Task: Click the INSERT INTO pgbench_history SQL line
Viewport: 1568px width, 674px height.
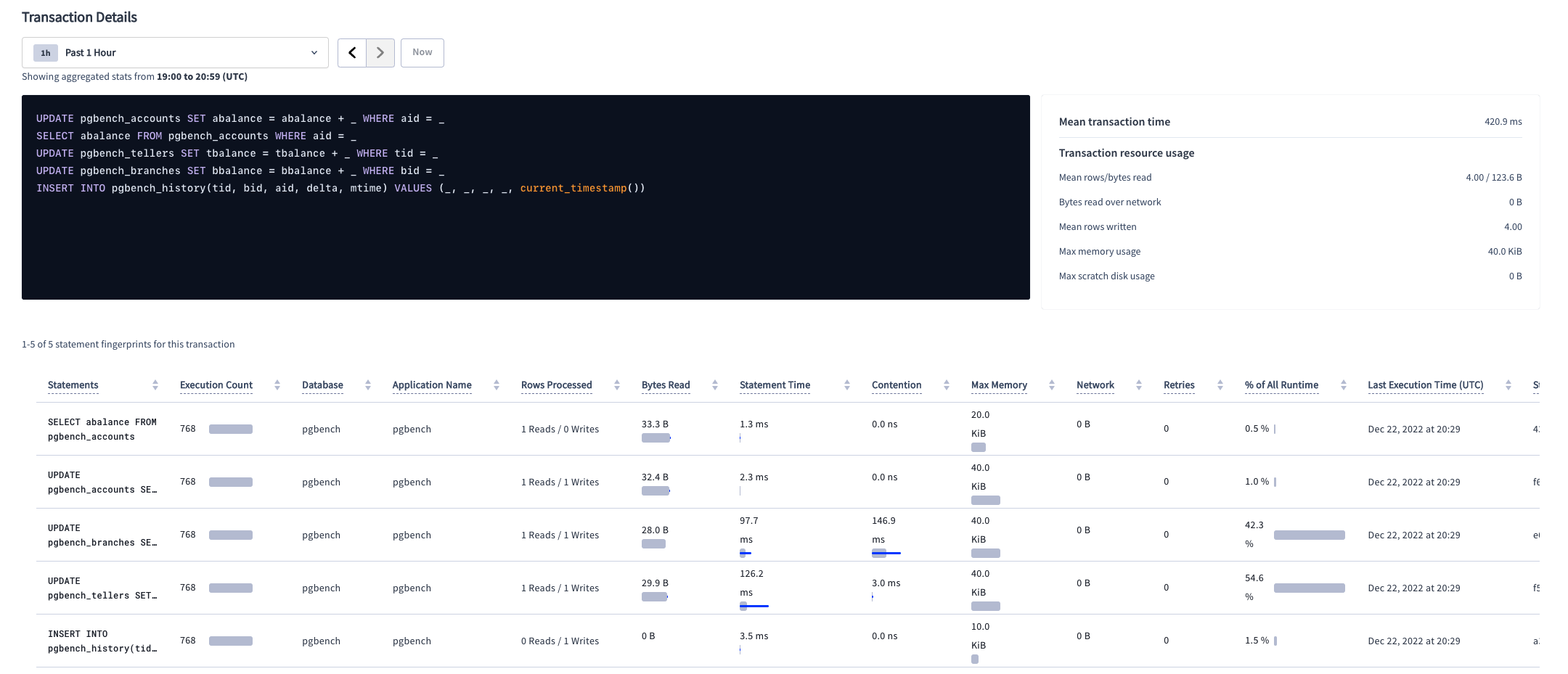Action: click(340, 189)
